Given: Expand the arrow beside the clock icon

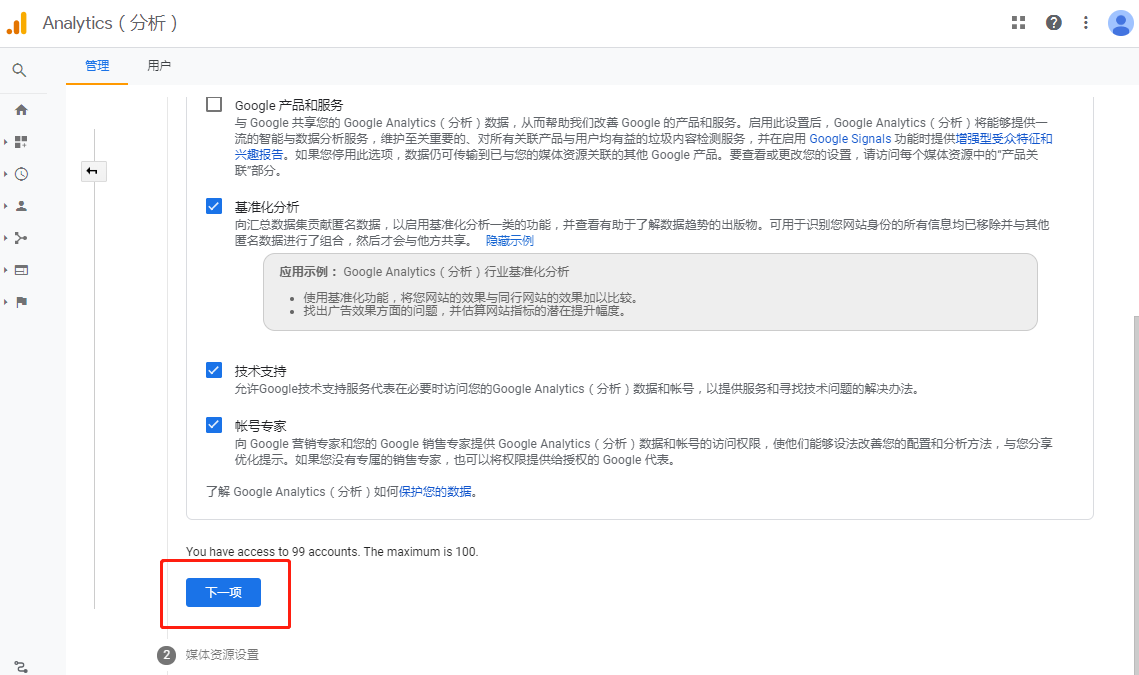Looking at the screenshot, I should [6, 174].
